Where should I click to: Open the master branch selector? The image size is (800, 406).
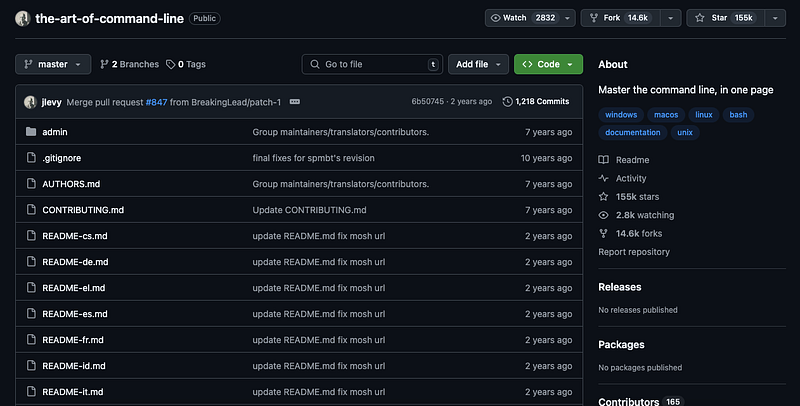53,64
